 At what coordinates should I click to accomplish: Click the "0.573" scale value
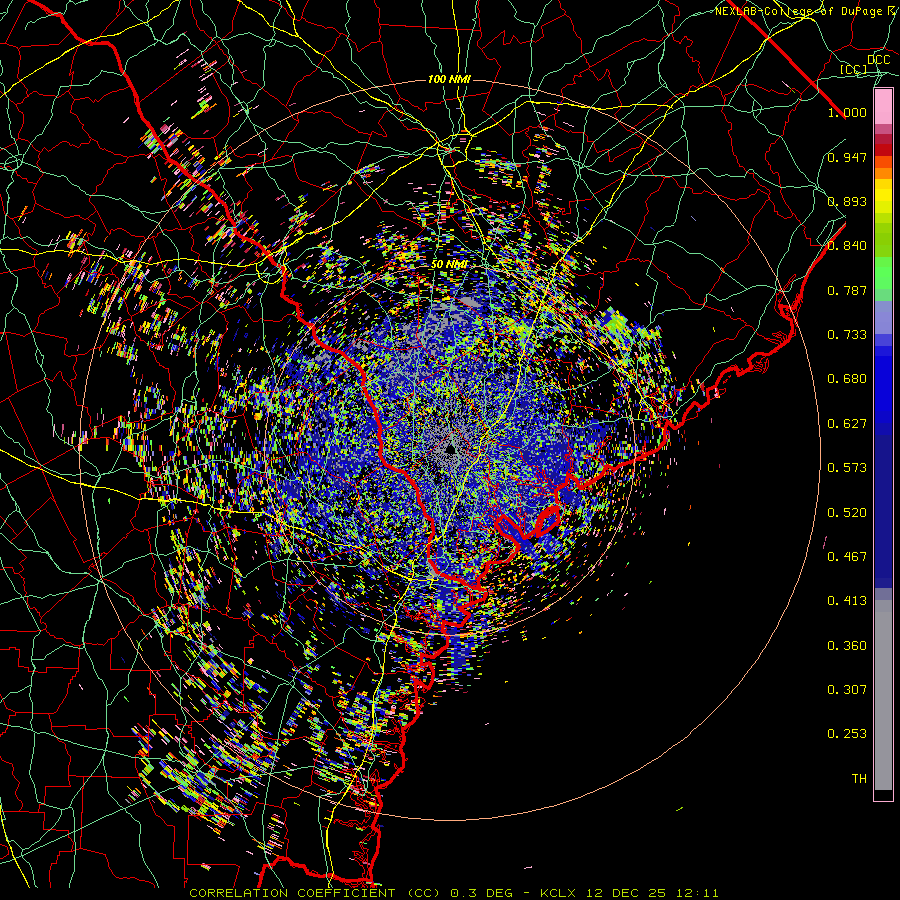pos(847,468)
